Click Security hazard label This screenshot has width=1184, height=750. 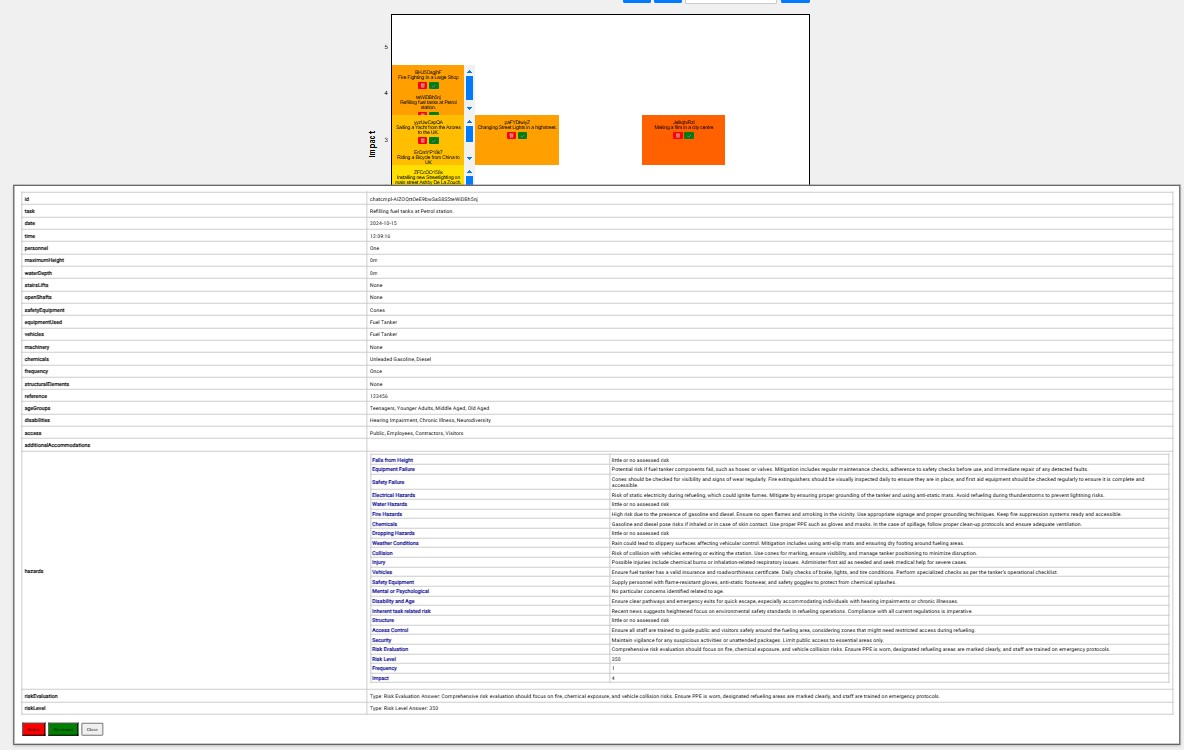click(381, 640)
